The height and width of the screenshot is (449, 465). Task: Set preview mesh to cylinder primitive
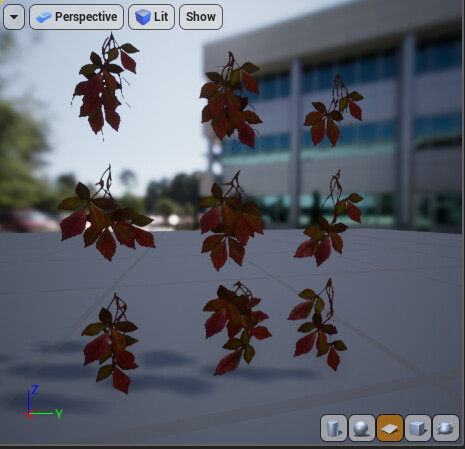[x=334, y=428]
